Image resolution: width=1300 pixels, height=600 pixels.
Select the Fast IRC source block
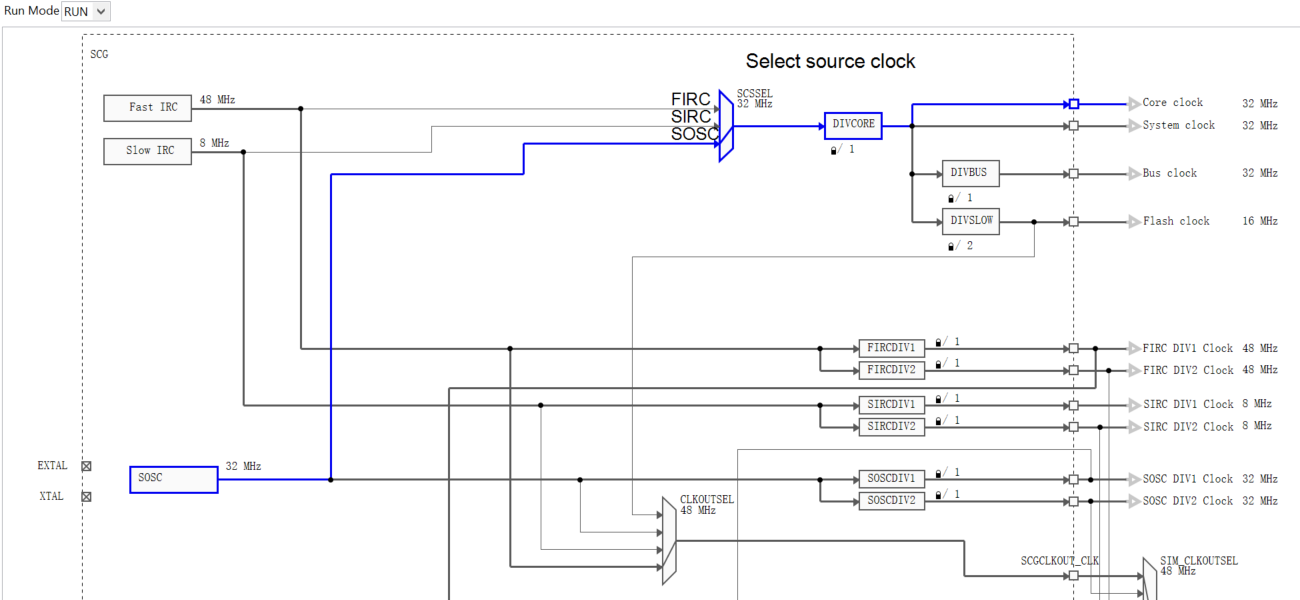147,107
